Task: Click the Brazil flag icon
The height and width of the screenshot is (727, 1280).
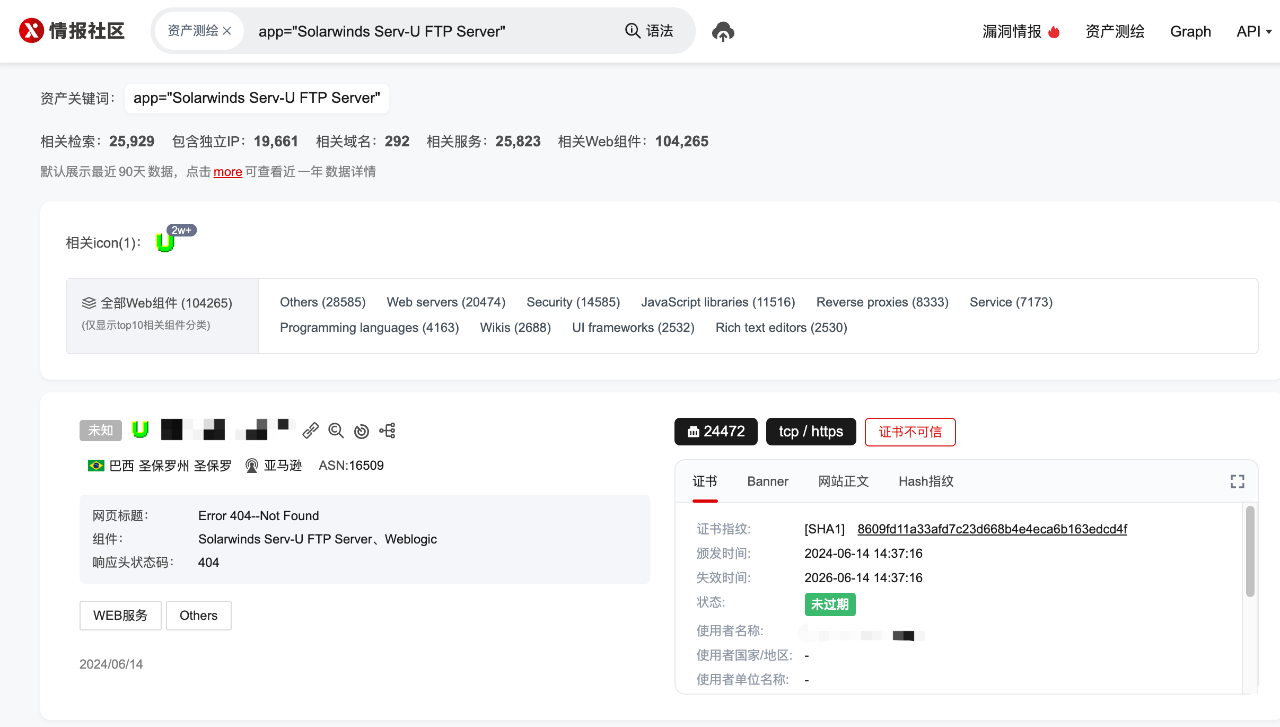Action: [96, 466]
